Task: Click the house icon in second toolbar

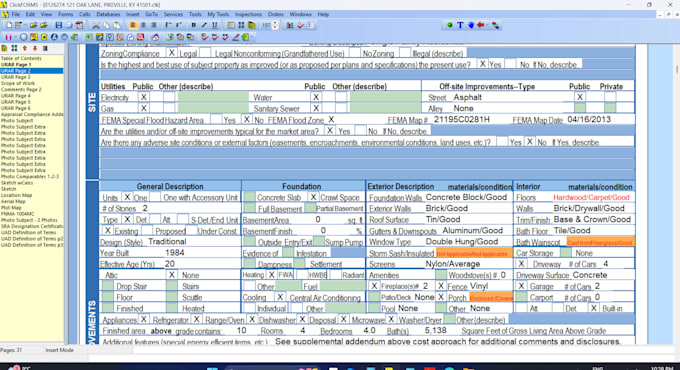Action: pyautogui.click(x=155, y=37)
